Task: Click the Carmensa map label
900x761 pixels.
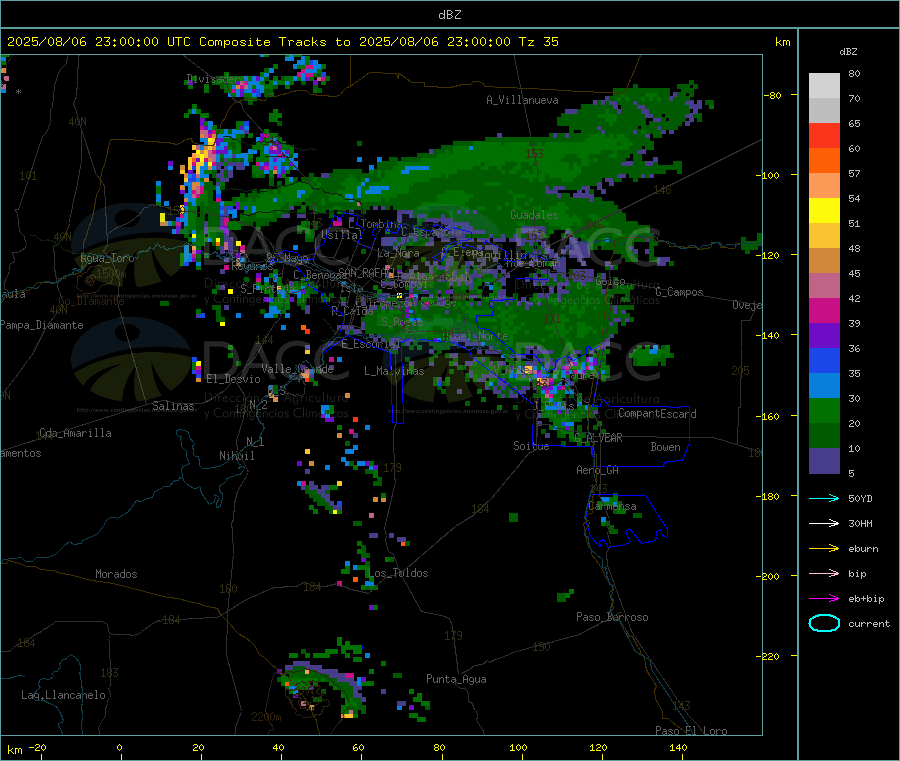Action: (x=612, y=506)
